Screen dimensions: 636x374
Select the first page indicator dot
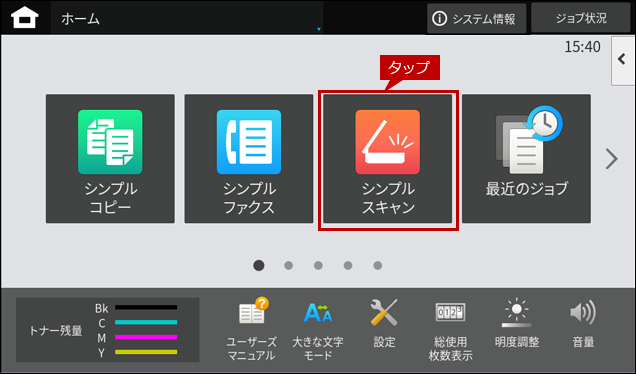click(x=259, y=265)
